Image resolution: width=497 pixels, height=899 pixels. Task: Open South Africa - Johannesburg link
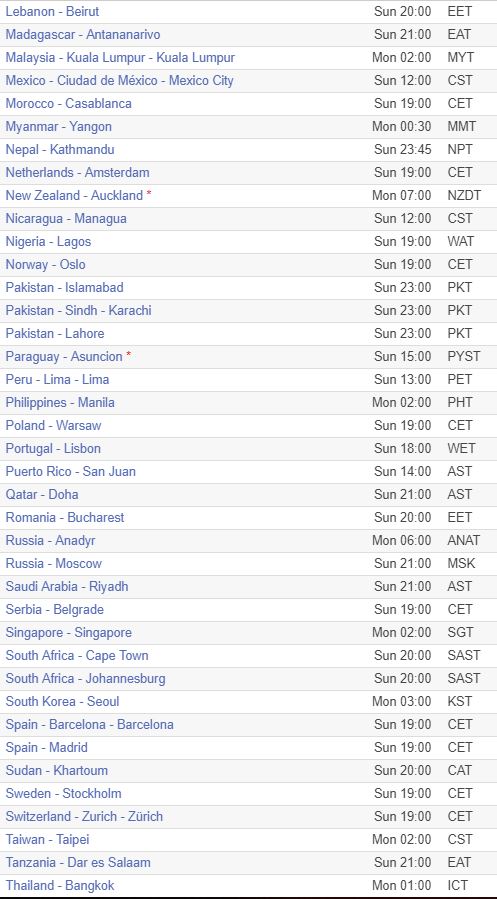tap(85, 678)
